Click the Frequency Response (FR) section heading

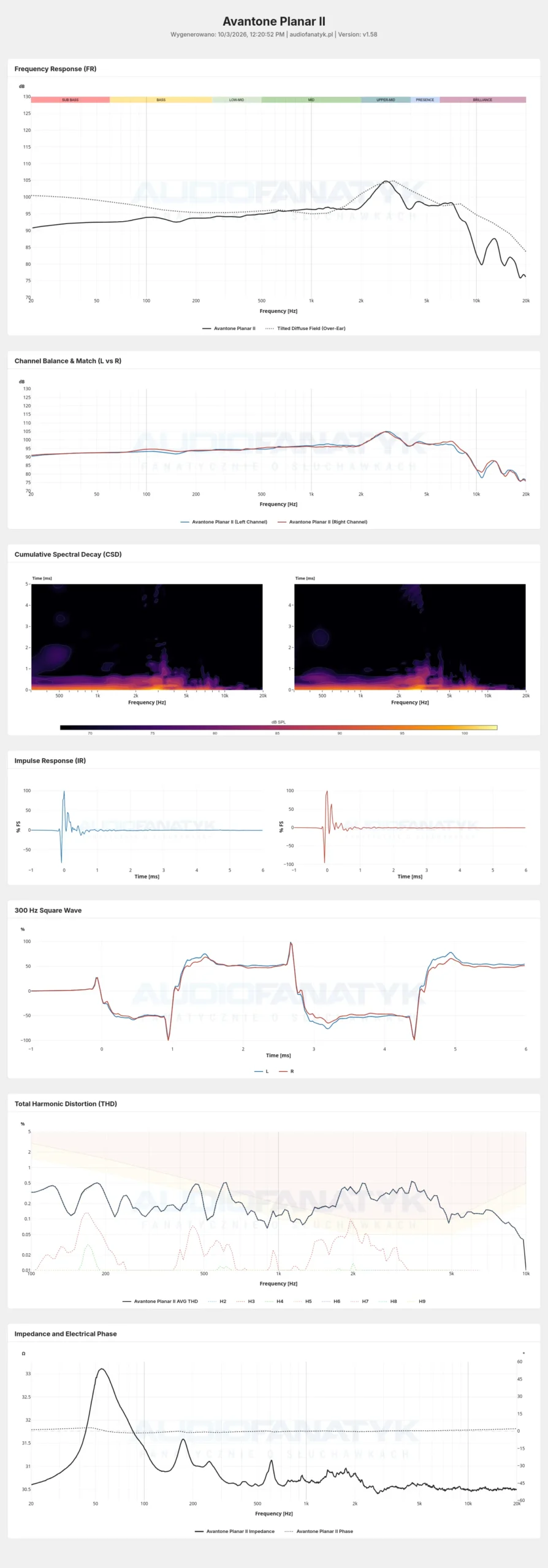click(x=55, y=69)
